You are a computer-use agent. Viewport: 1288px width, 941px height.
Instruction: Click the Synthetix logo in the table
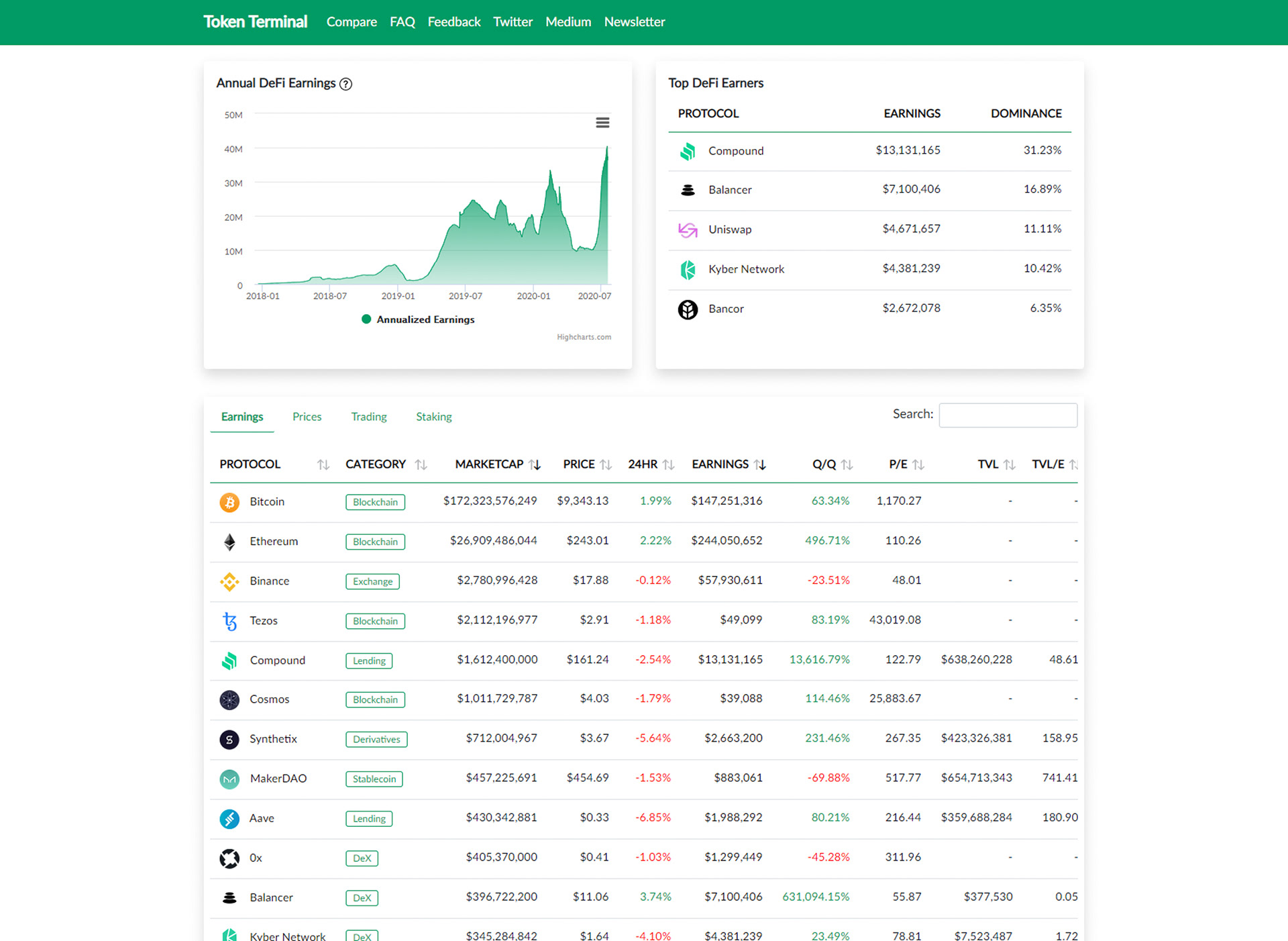pyautogui.click(x=229, y=739)
